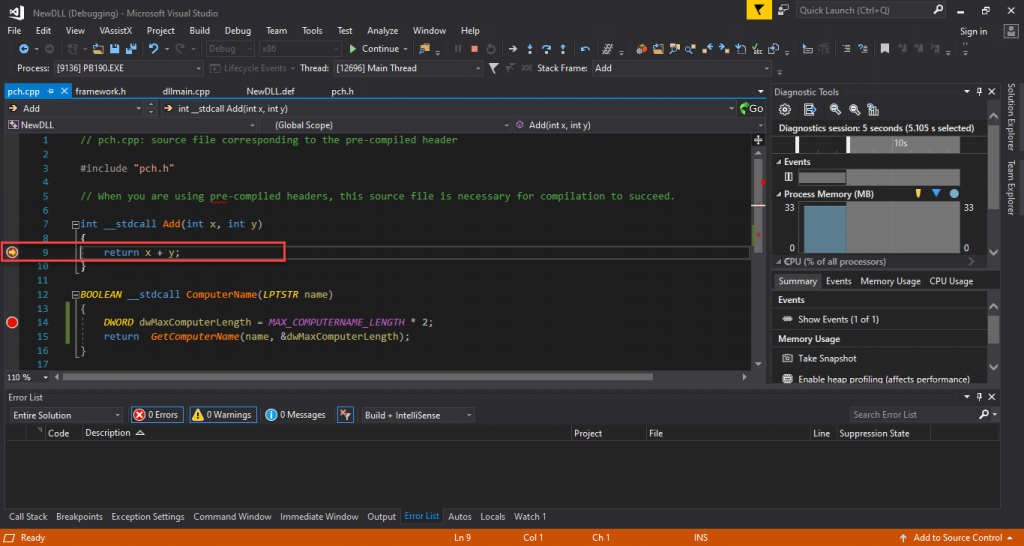The height and width of the screenshot is (546, 1024).
Task: Click the Save All icon in toolbar
Action: [x=131, y=49]
